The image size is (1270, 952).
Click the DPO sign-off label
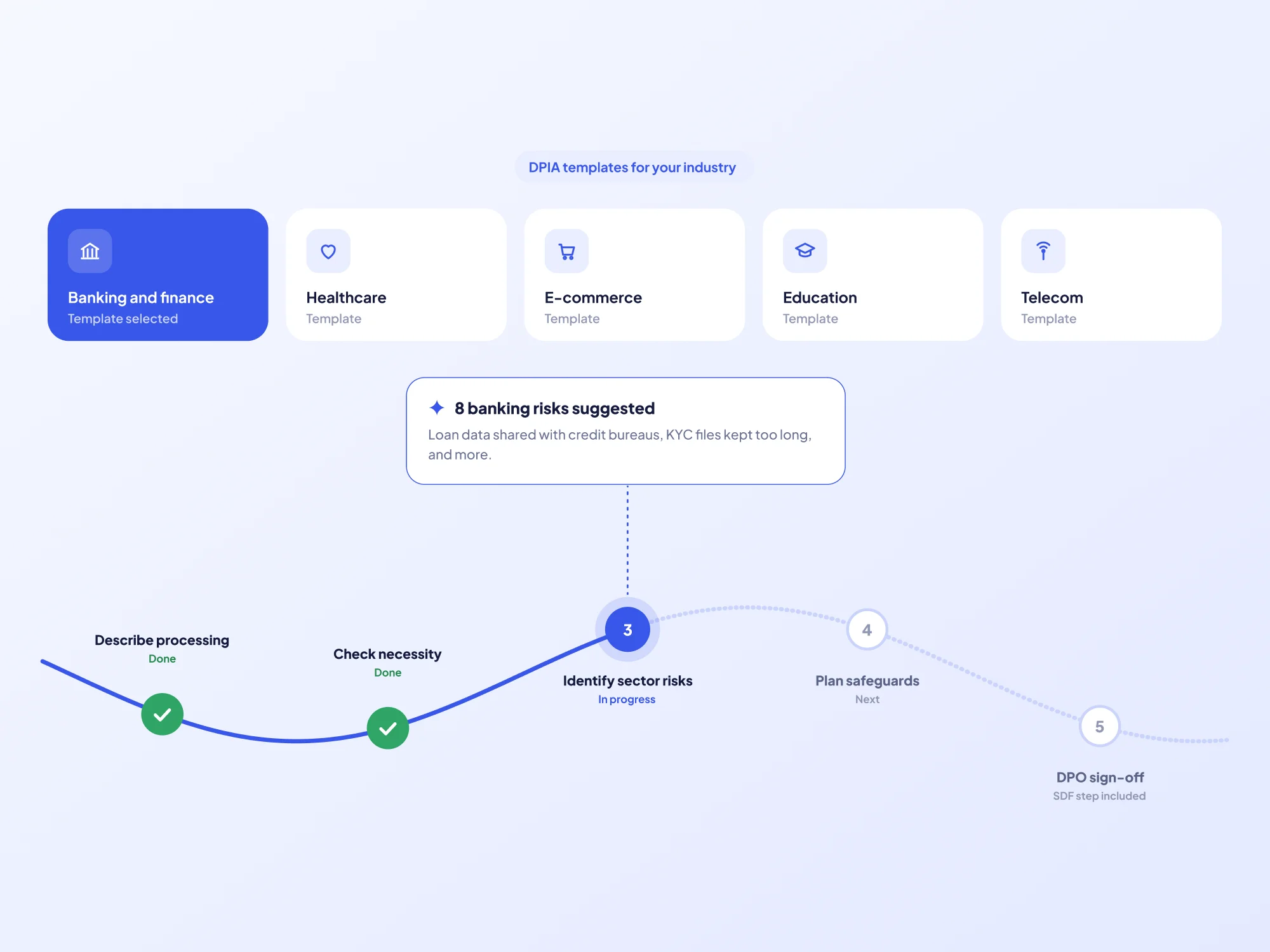coord(1100,777)
